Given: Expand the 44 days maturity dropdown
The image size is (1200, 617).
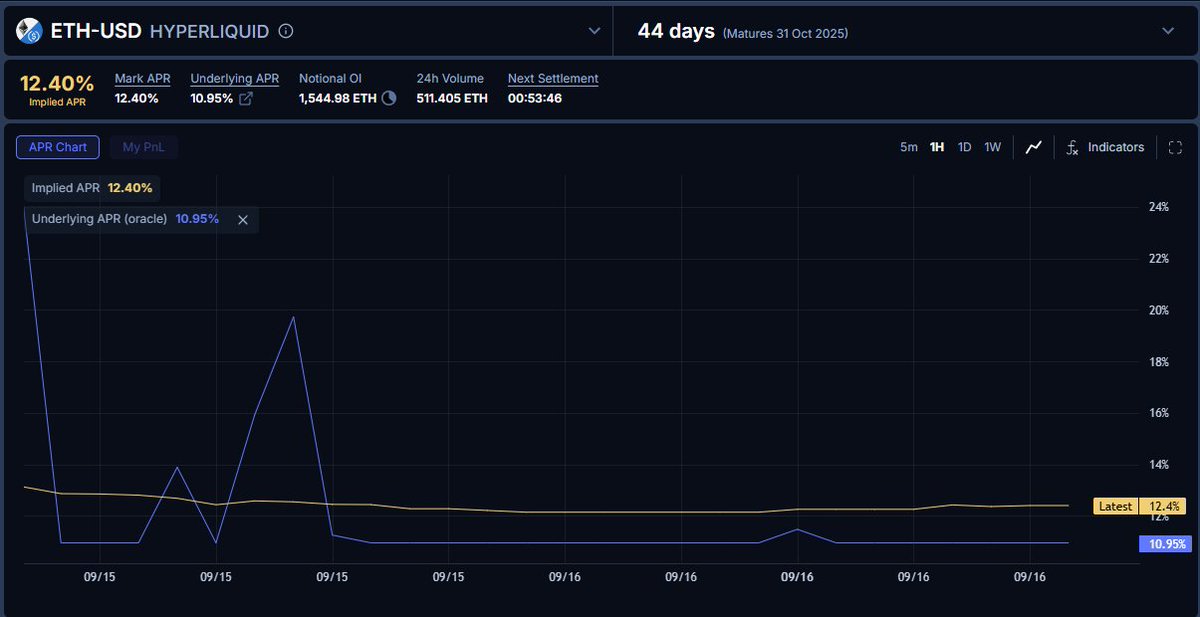Looking at the screenshot, I should tap(1166, 30).
